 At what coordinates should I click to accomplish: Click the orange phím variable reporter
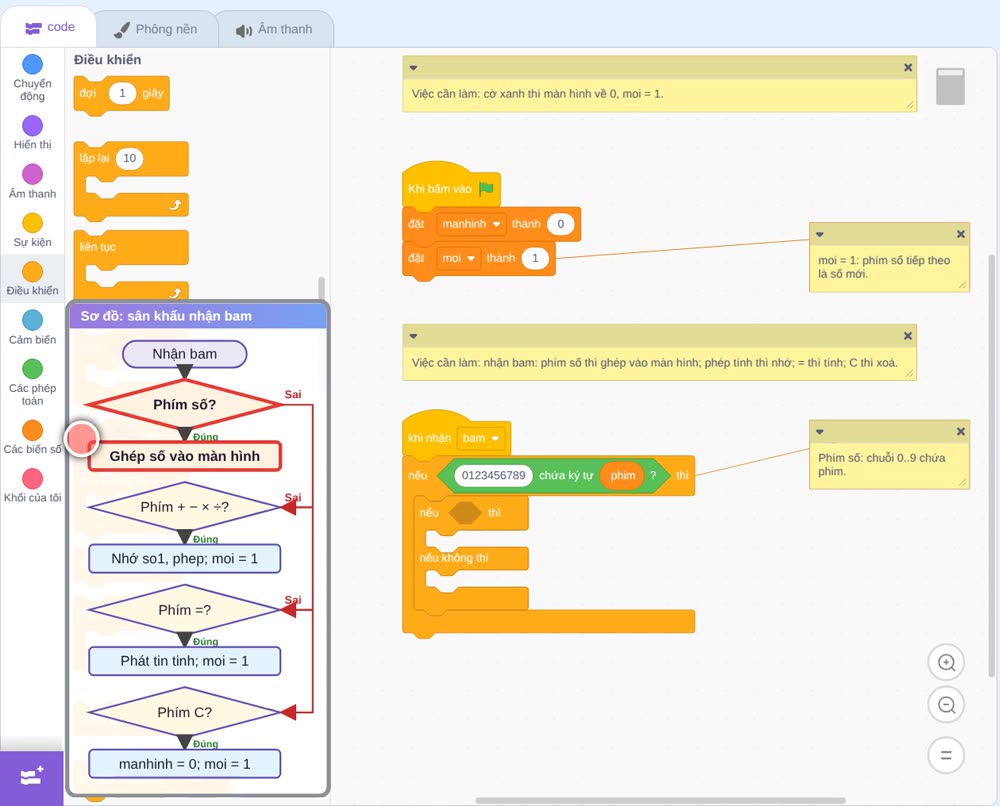pos(622,475)
